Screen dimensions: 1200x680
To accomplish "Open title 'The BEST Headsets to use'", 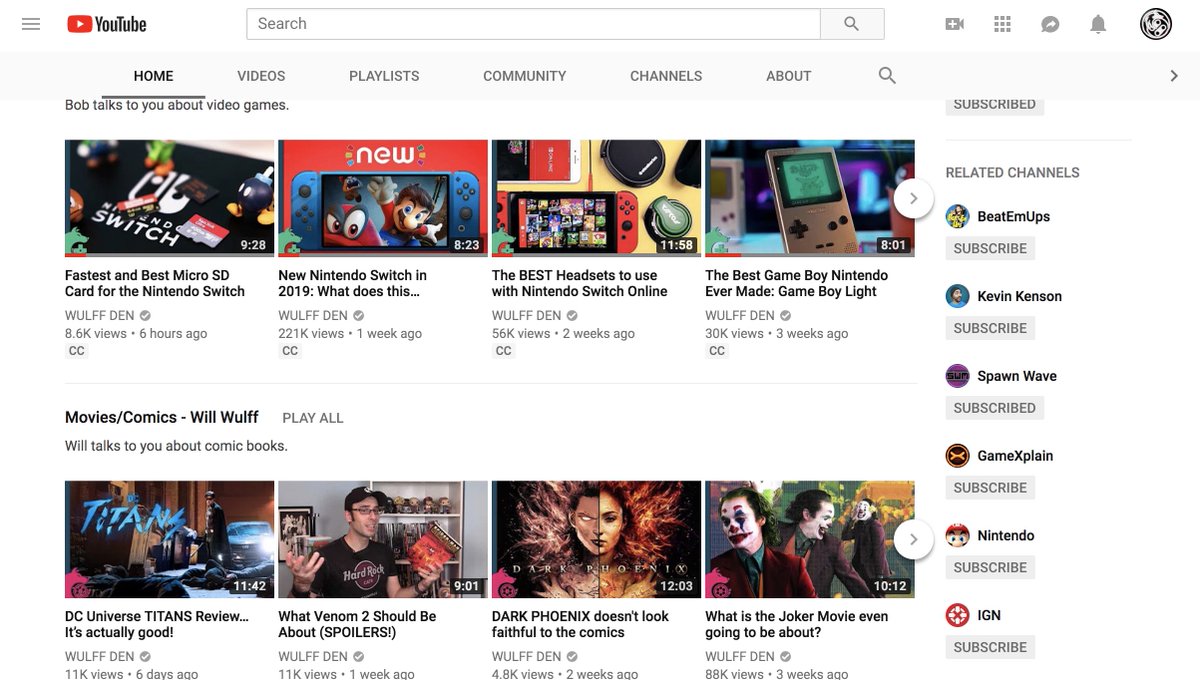I will (x=580, y=283).
